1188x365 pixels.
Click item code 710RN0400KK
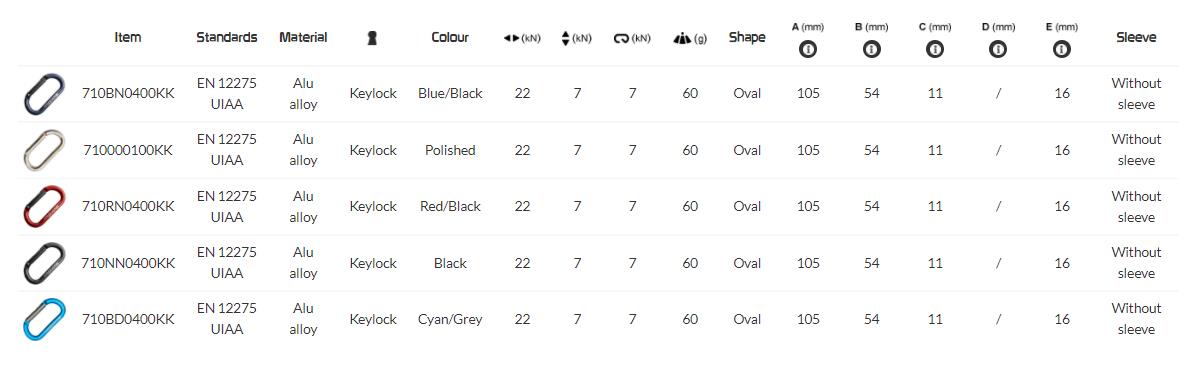tap(128, 207)
